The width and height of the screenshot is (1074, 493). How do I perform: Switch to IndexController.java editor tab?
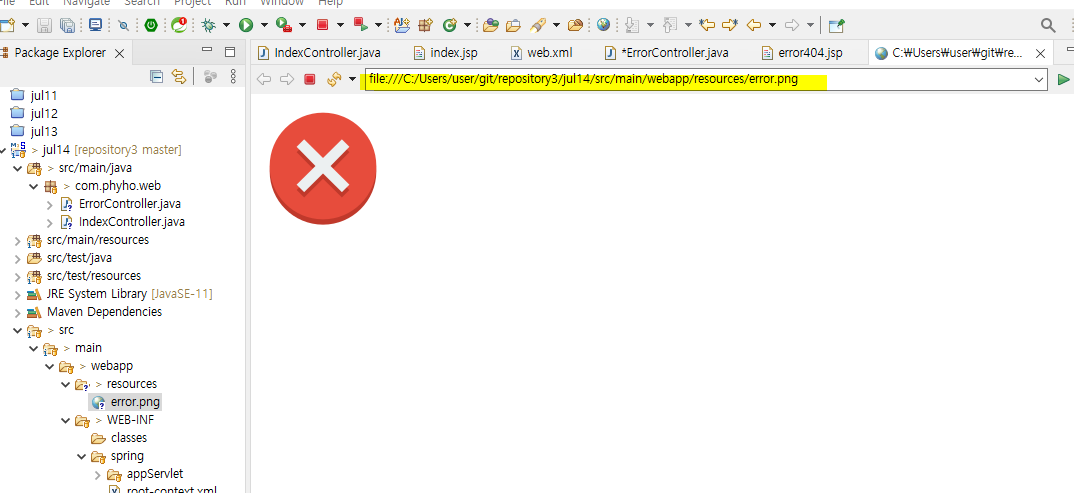click(x=319, y=53)
